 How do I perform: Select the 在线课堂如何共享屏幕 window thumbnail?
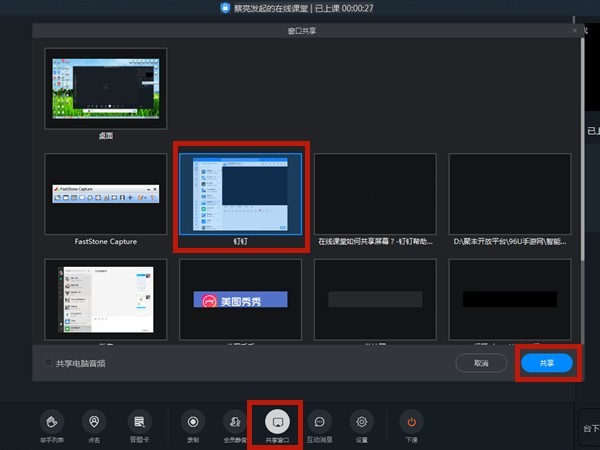tap(375, 194)
